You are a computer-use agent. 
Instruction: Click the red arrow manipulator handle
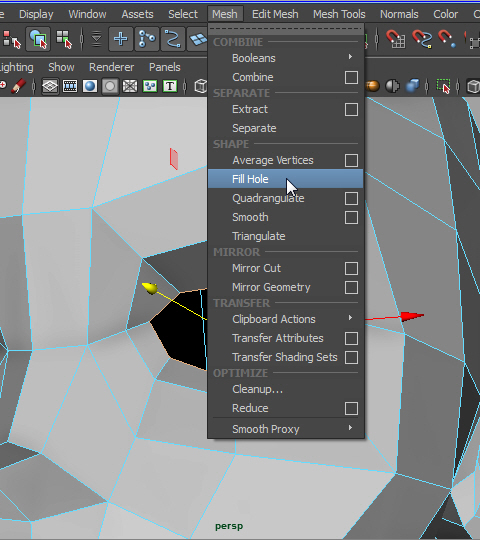tap(412, 316)
